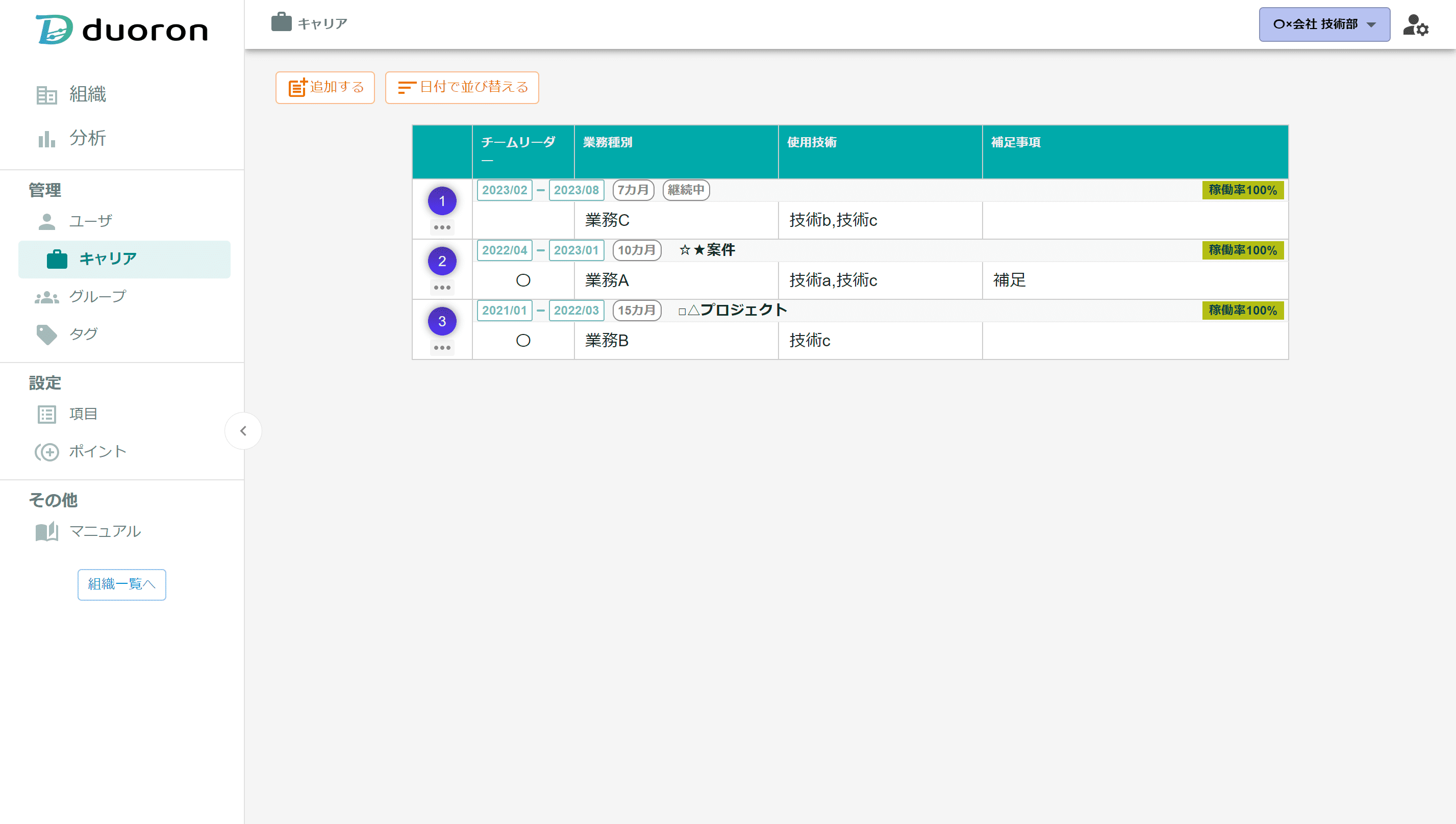Click the 15カ月 duration badge
1456x824 pixels.
click(636, 310)
